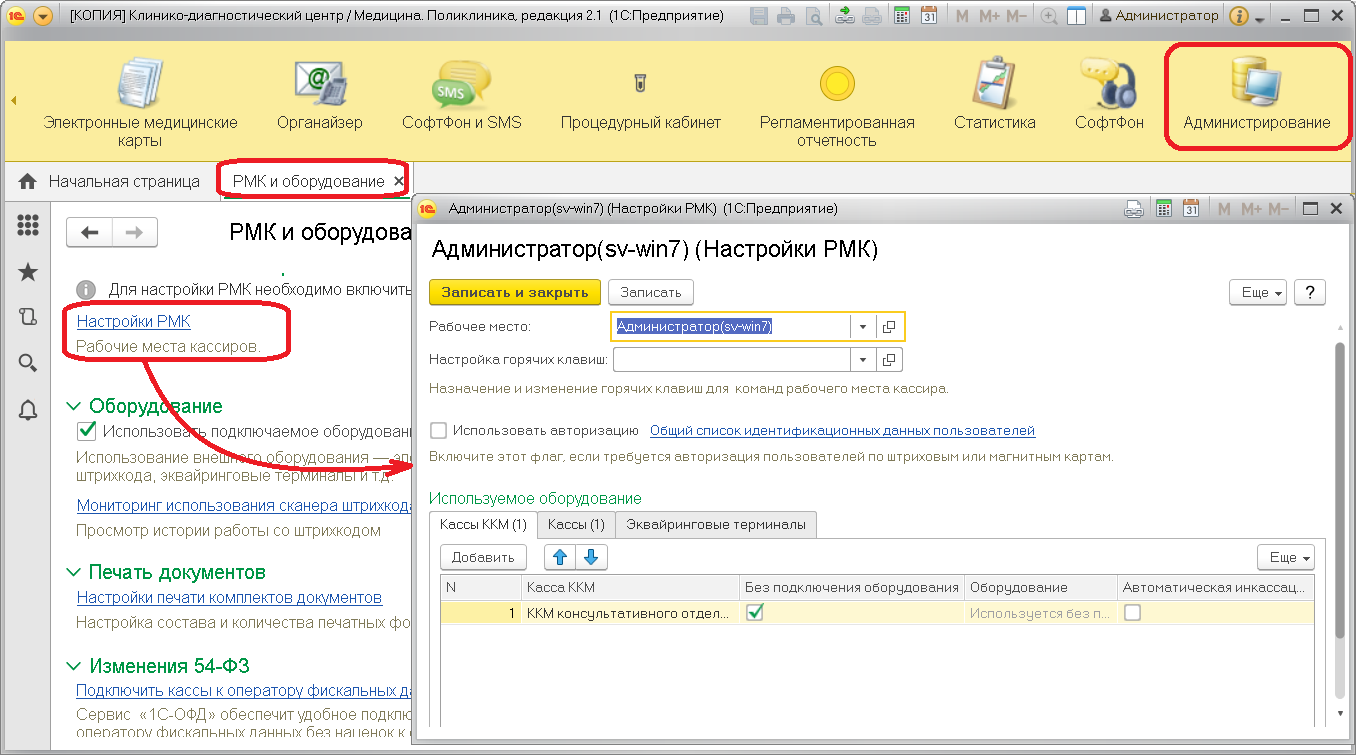Collapse the Оборудование section
The width and height of the screenshot is (1356, 755).
coord(73,406)
